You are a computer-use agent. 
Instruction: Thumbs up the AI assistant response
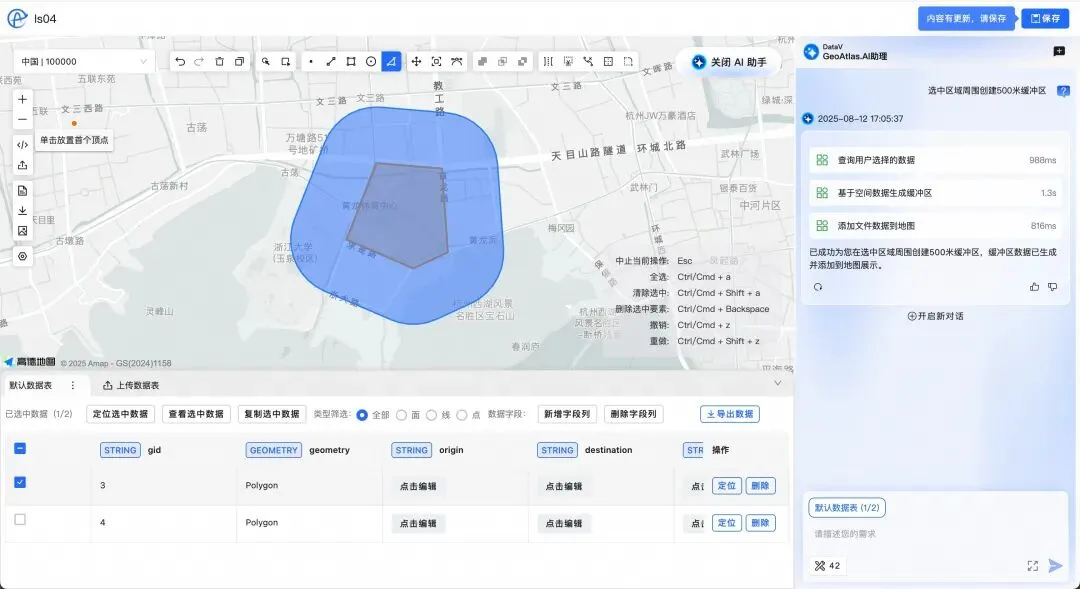[1034, 287]
